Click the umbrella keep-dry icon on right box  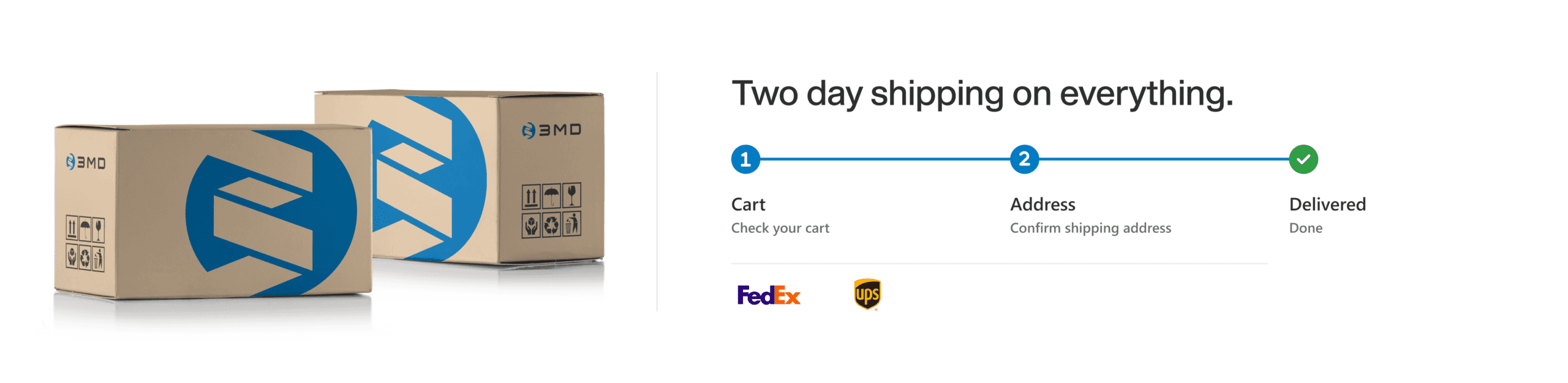click(551, 197)
